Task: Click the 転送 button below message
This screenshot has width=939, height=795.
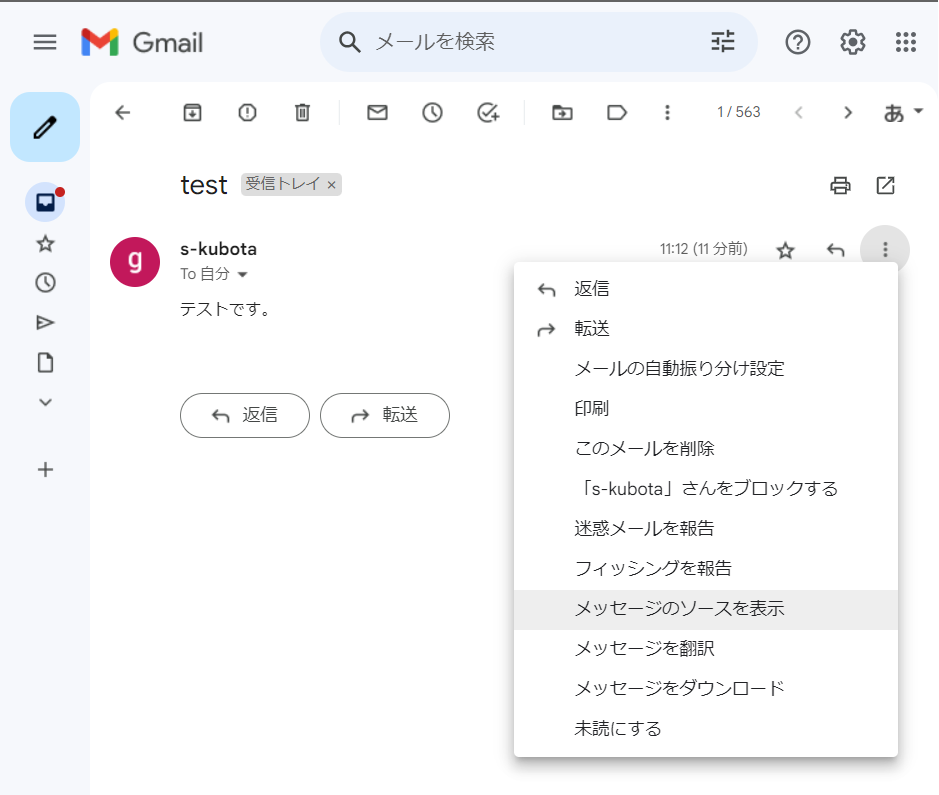Action: [385, 415]
